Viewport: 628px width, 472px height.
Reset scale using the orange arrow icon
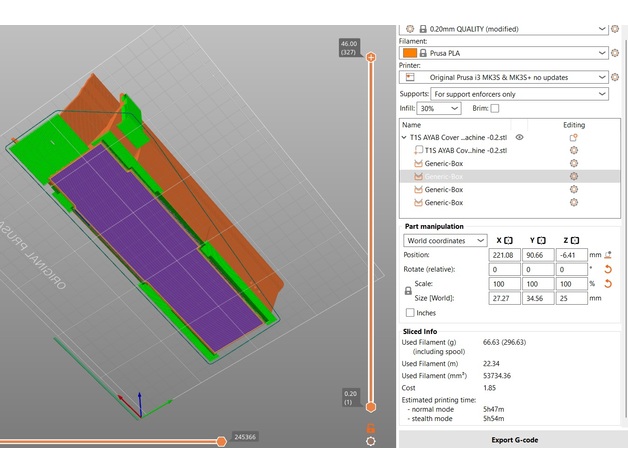coord(608,284)
